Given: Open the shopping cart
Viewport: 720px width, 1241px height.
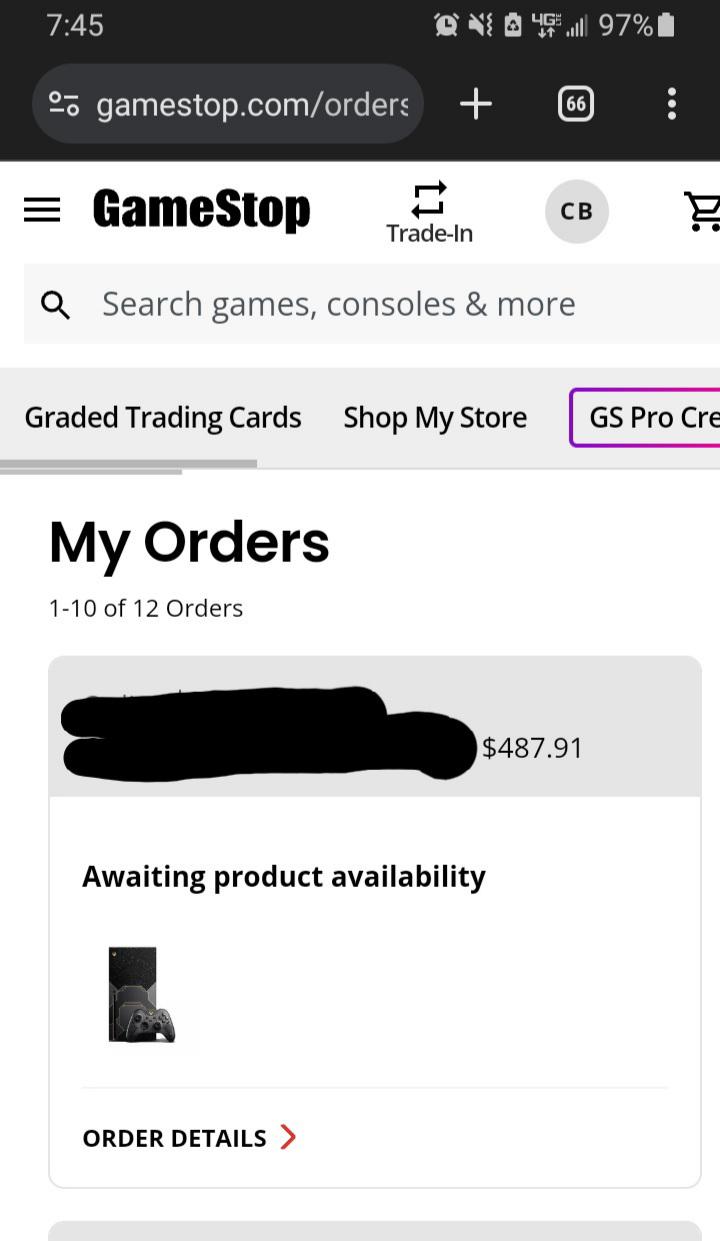Looking at the screenshot, I should coord(703,211).
